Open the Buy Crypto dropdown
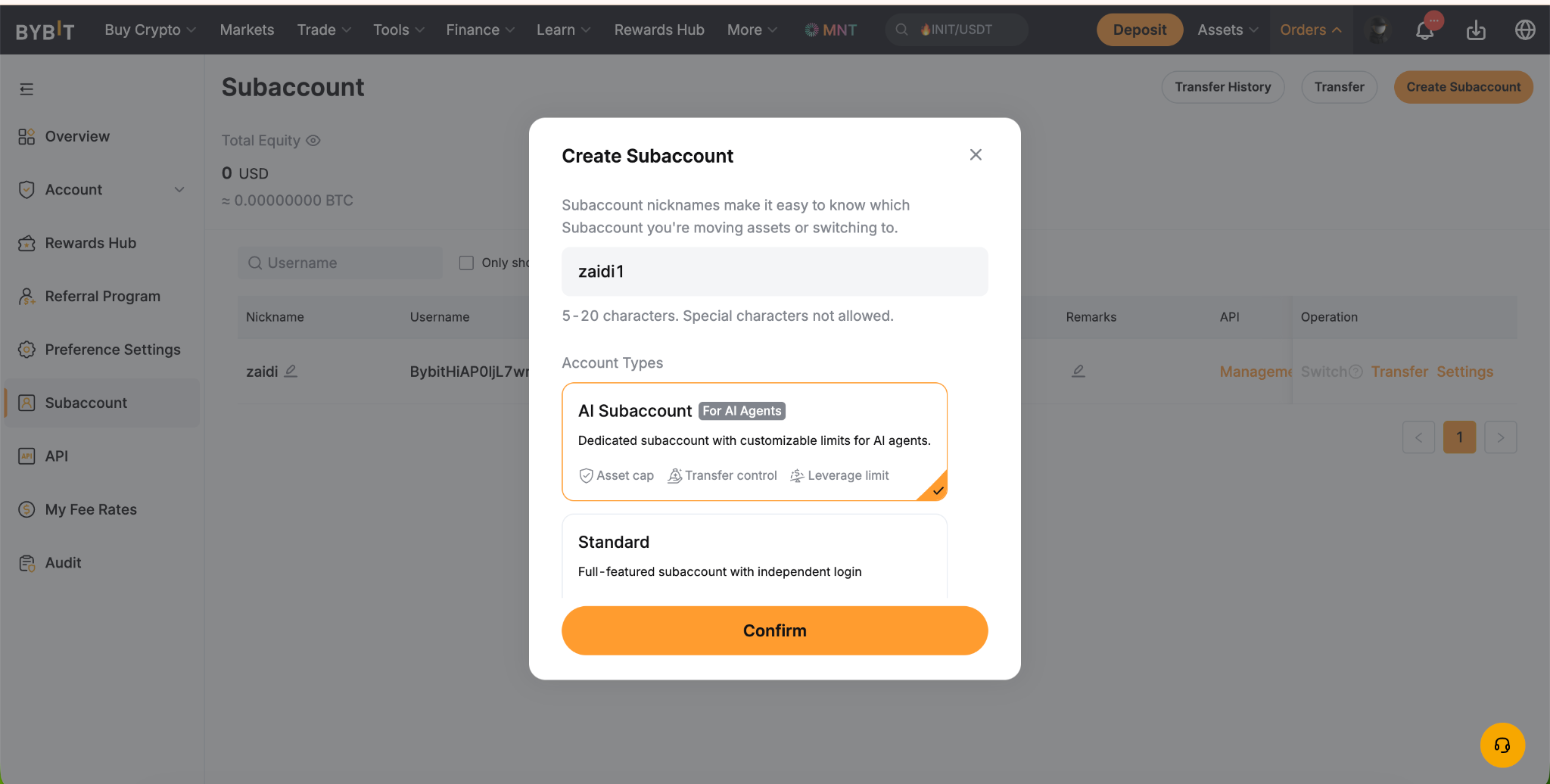 pos(150,30)
